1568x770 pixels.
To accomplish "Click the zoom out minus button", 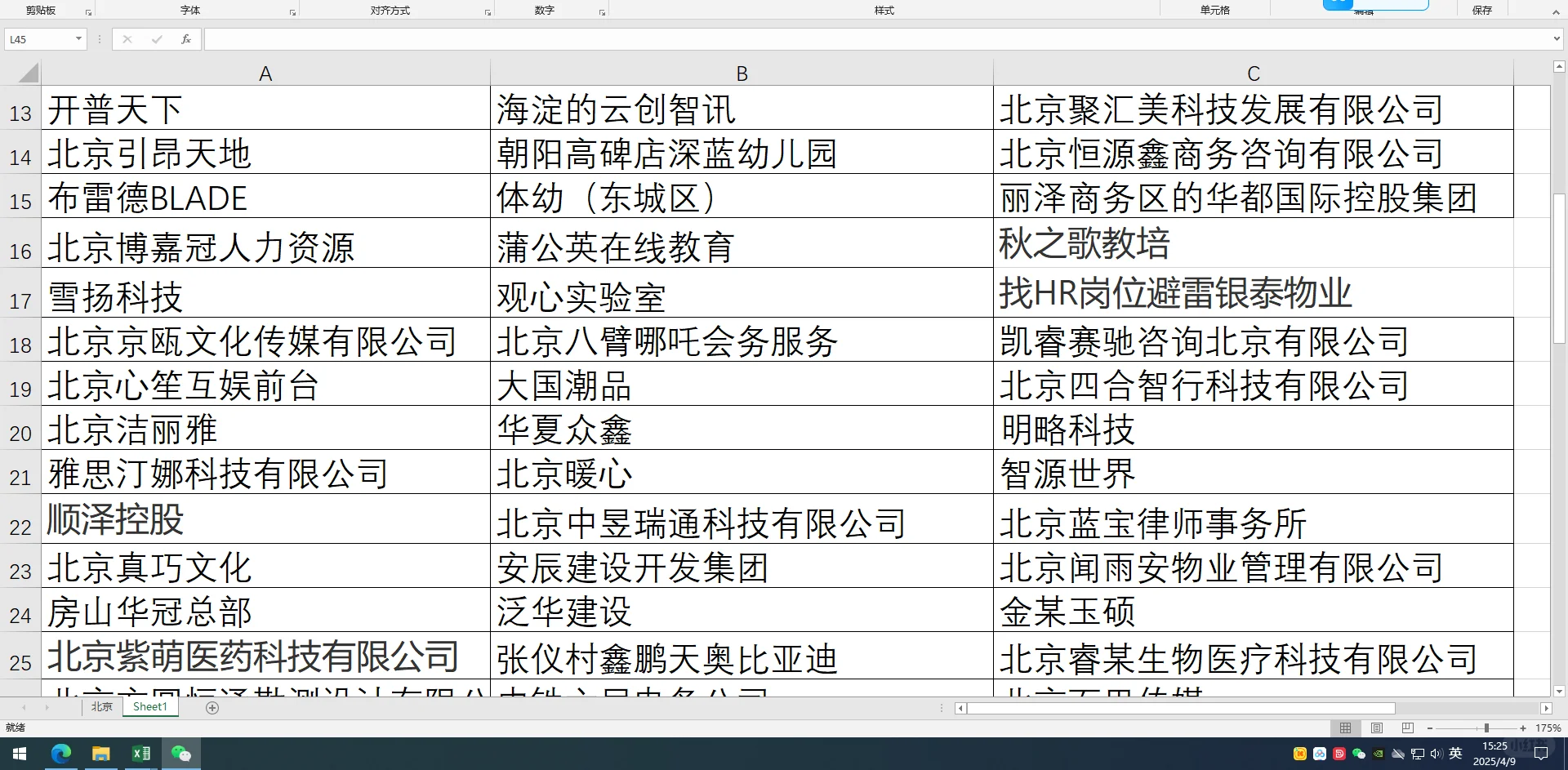I will pyautogui.click(x=1430, y=728).
